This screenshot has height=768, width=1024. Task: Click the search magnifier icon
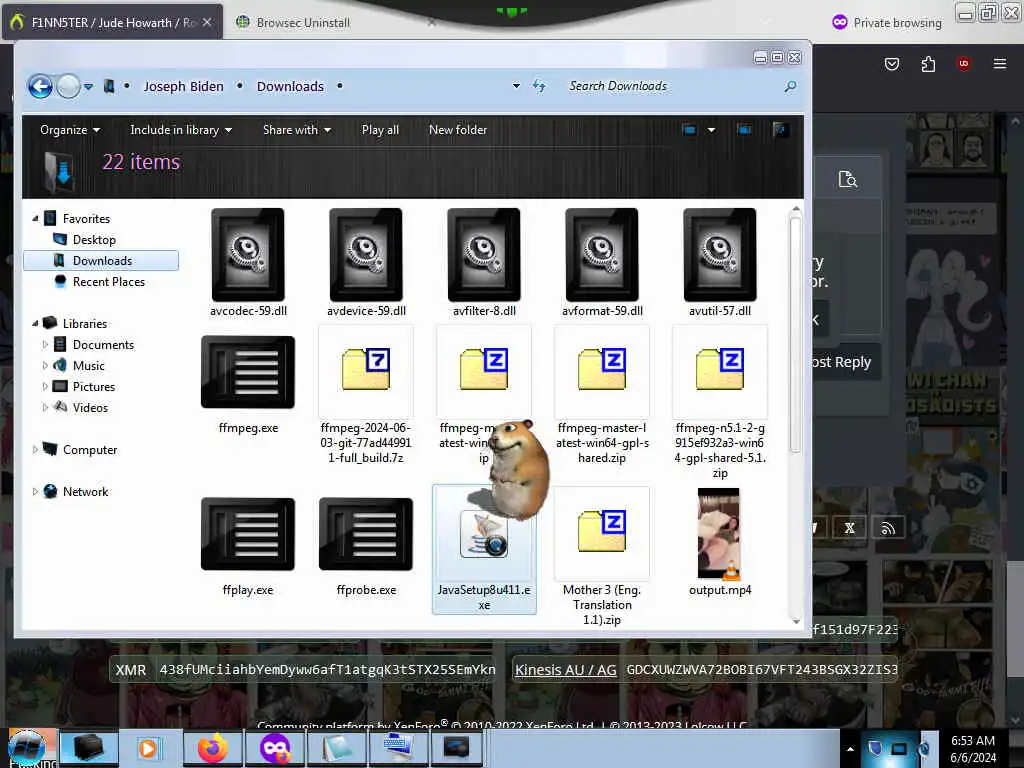[x=790, y=86]
